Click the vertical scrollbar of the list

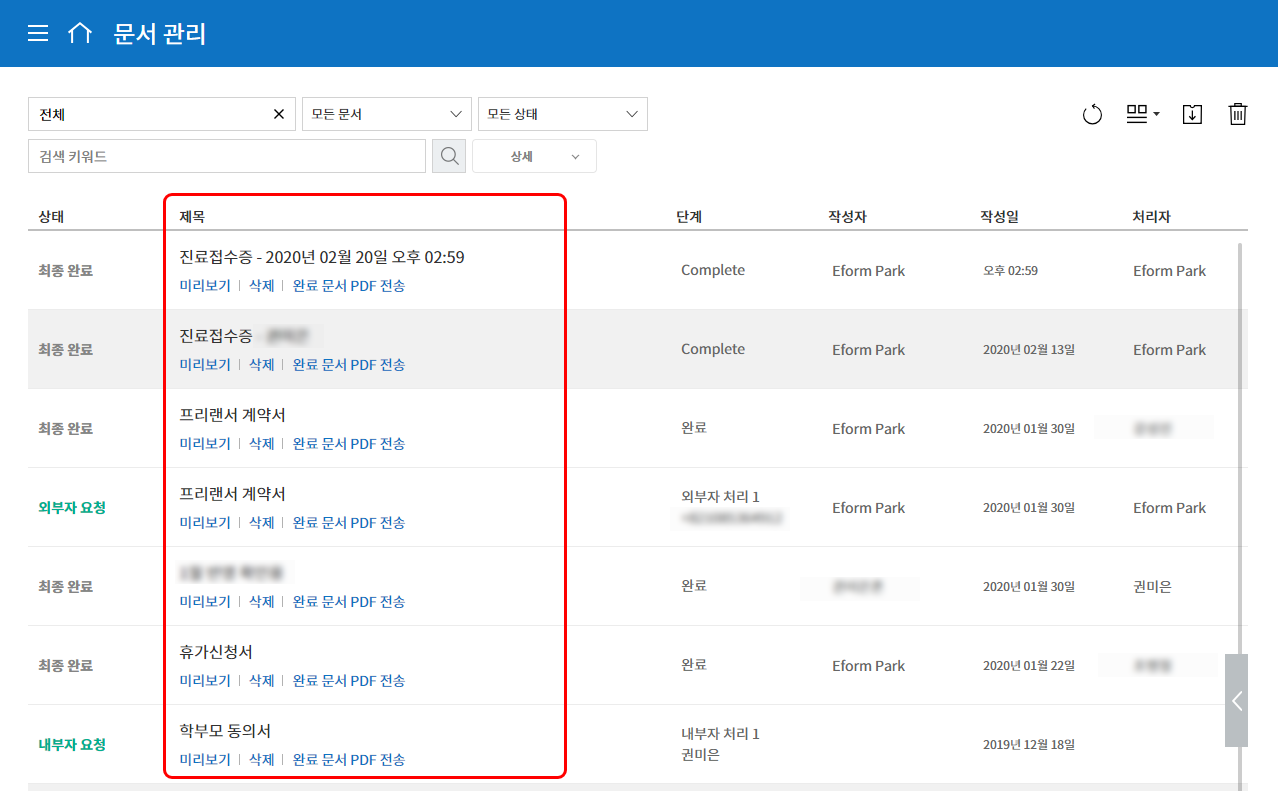click(1242, 450)
